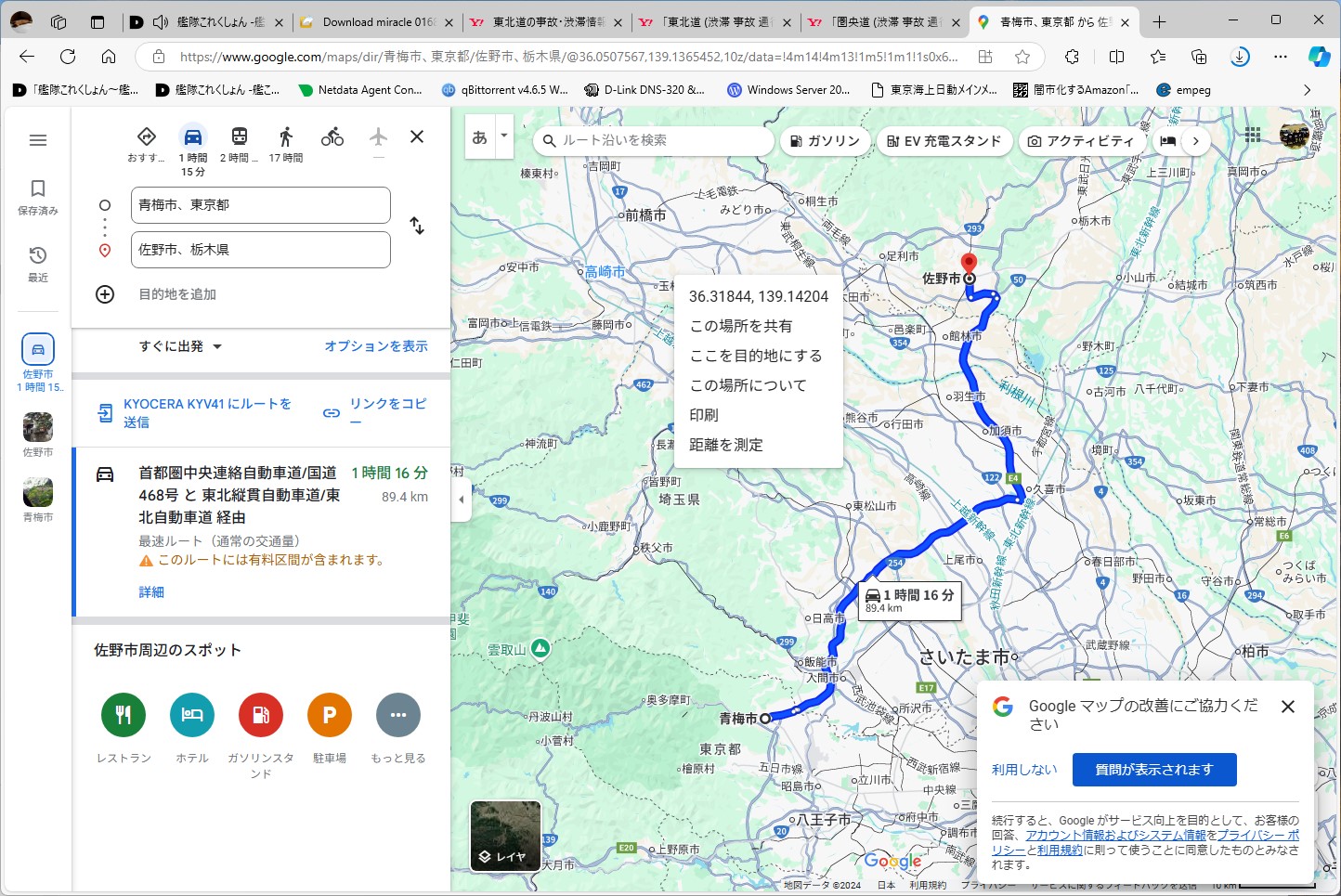Open a new browser tab
Image resolution: width=1341 pixels, height=896 pixels.
(1159, 21)
